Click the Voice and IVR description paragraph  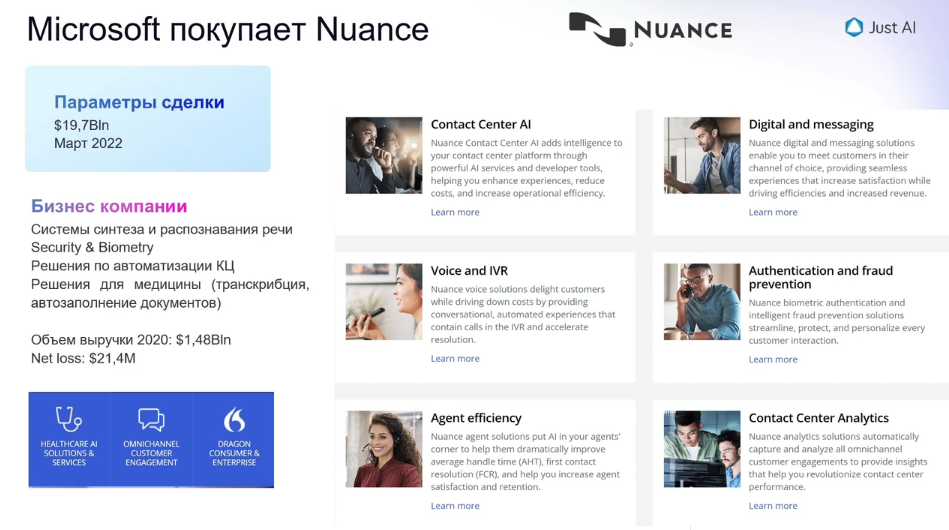[523, 315]
